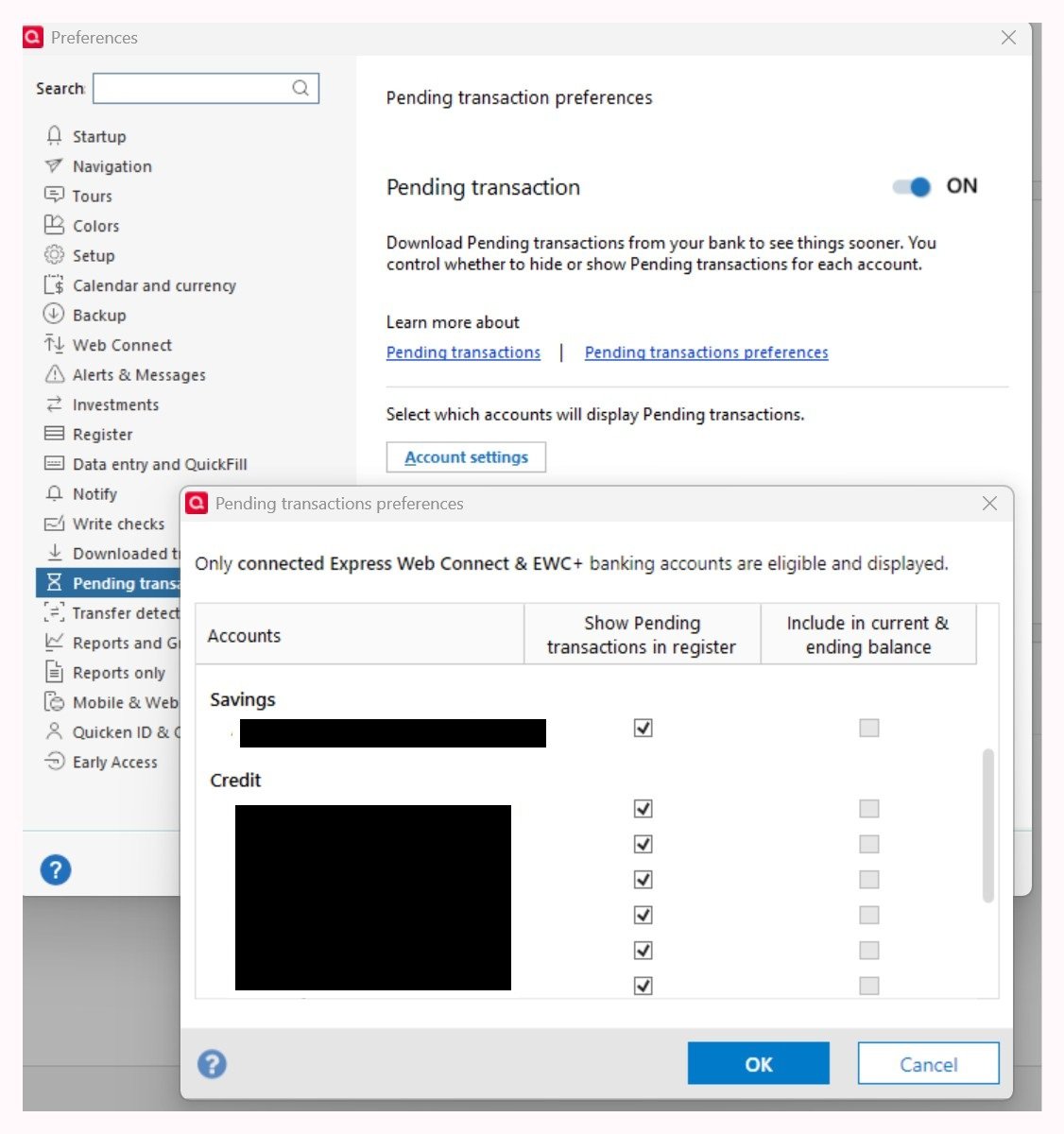Click the Data entry and QuickFill icon
The height and width of the screenshot is (1134, 1064).
coord(54,463)
